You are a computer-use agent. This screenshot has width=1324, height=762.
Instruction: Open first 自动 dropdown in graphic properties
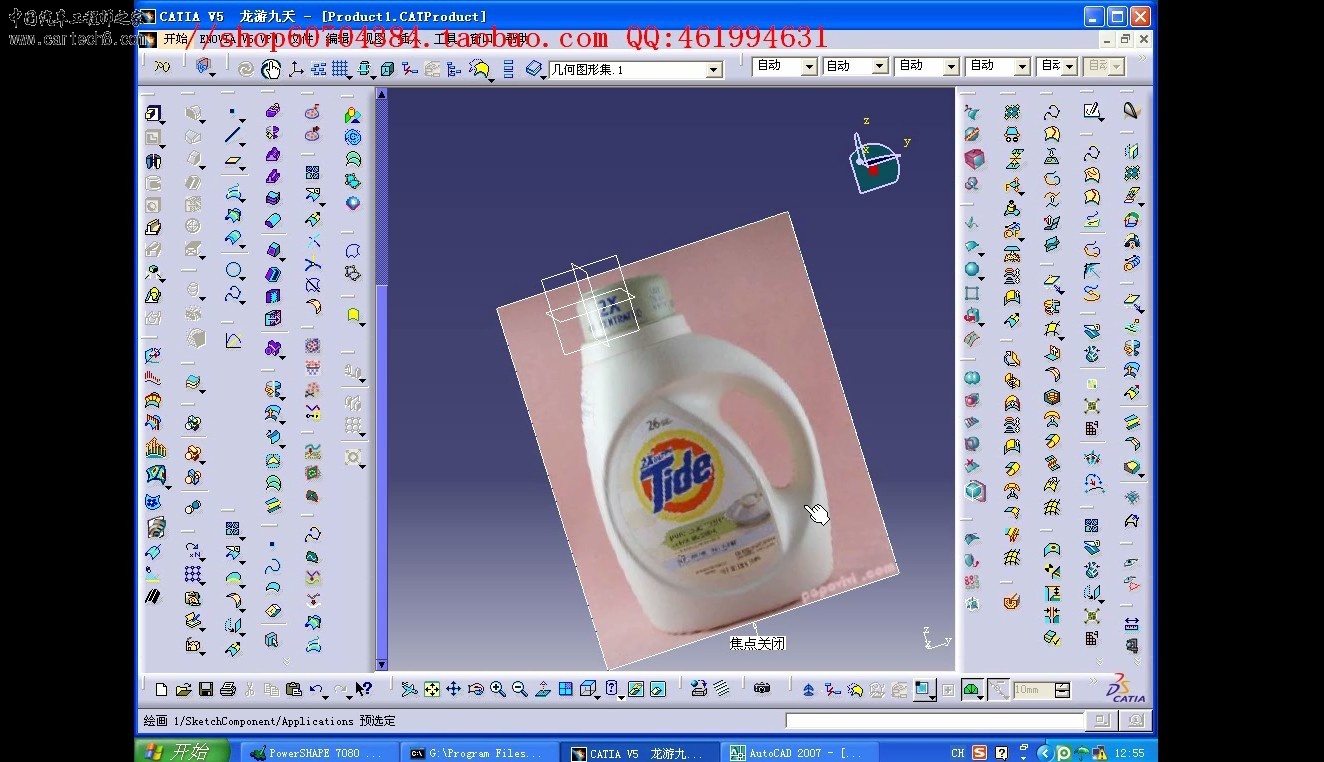coord(810,66)
